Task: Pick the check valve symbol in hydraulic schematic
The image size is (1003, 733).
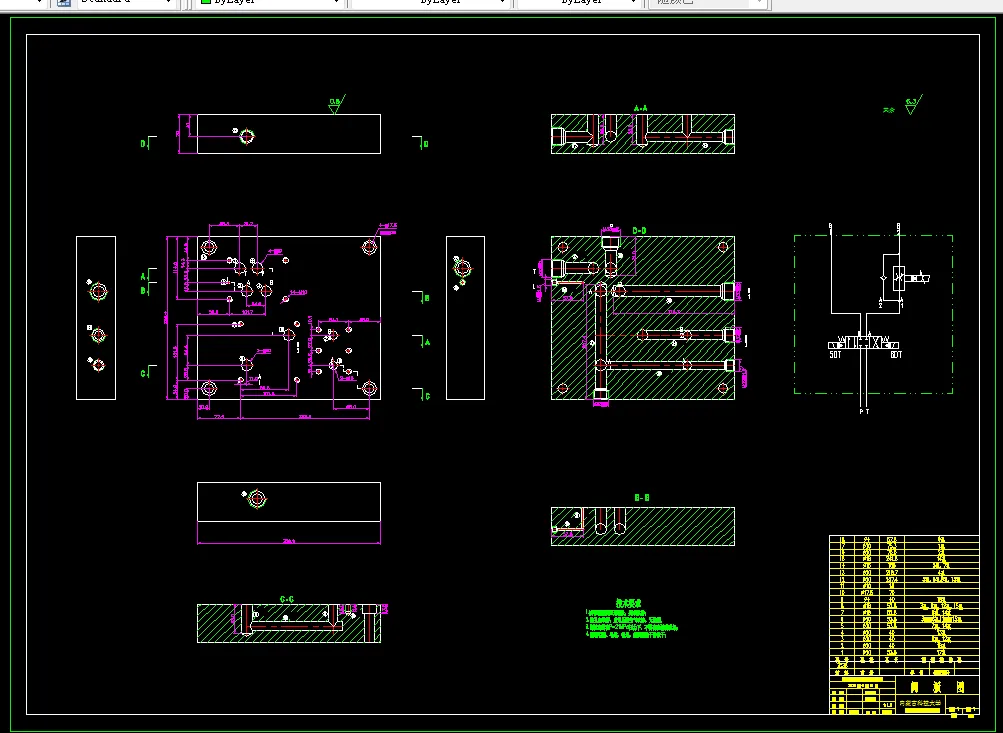Action: click(884, 278)
